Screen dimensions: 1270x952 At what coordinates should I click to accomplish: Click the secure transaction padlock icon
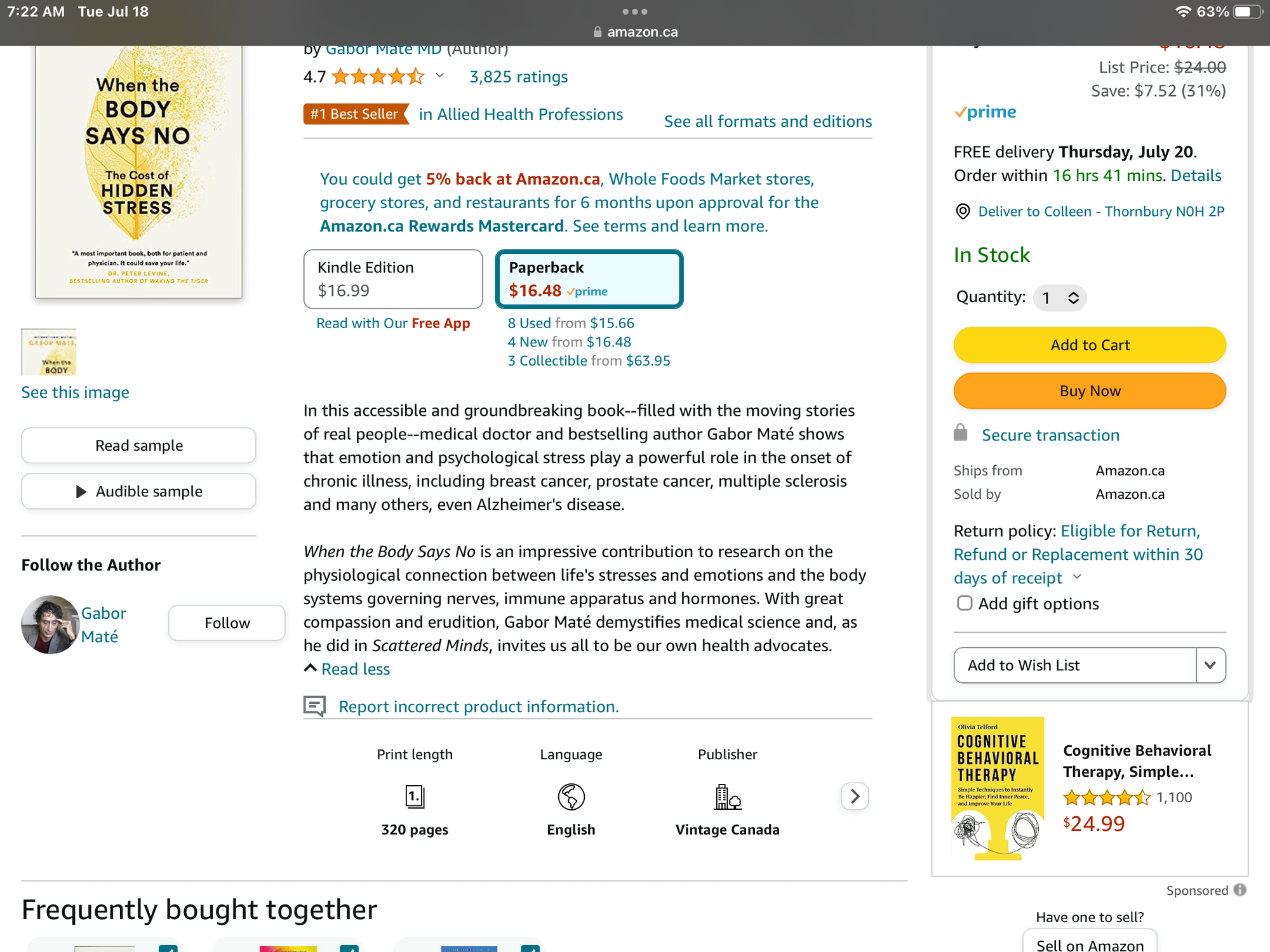(961, 433)
